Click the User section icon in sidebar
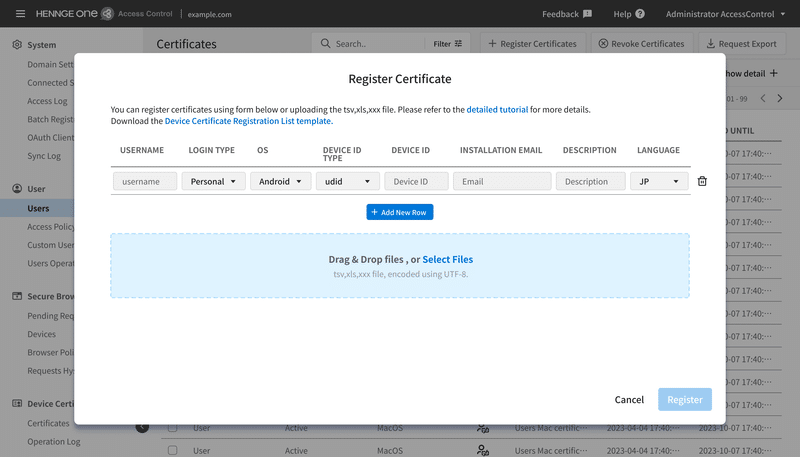The image size is (800, 457). coord(17,189)
